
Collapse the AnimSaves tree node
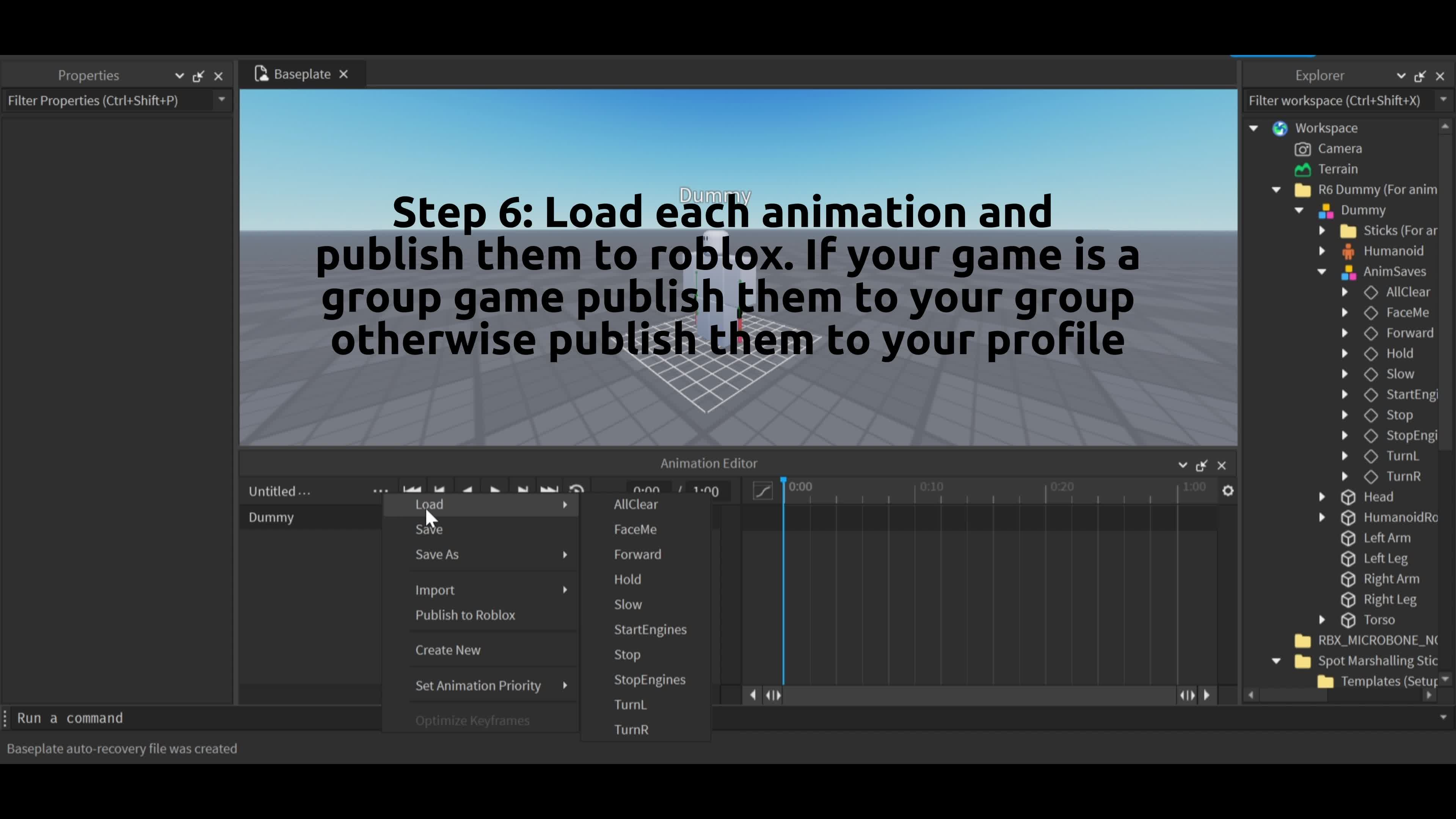(x=1322, y=272)
